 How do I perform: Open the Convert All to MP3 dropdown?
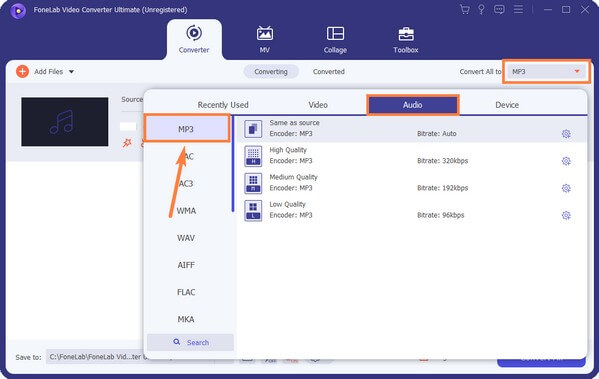coord(546,71)
